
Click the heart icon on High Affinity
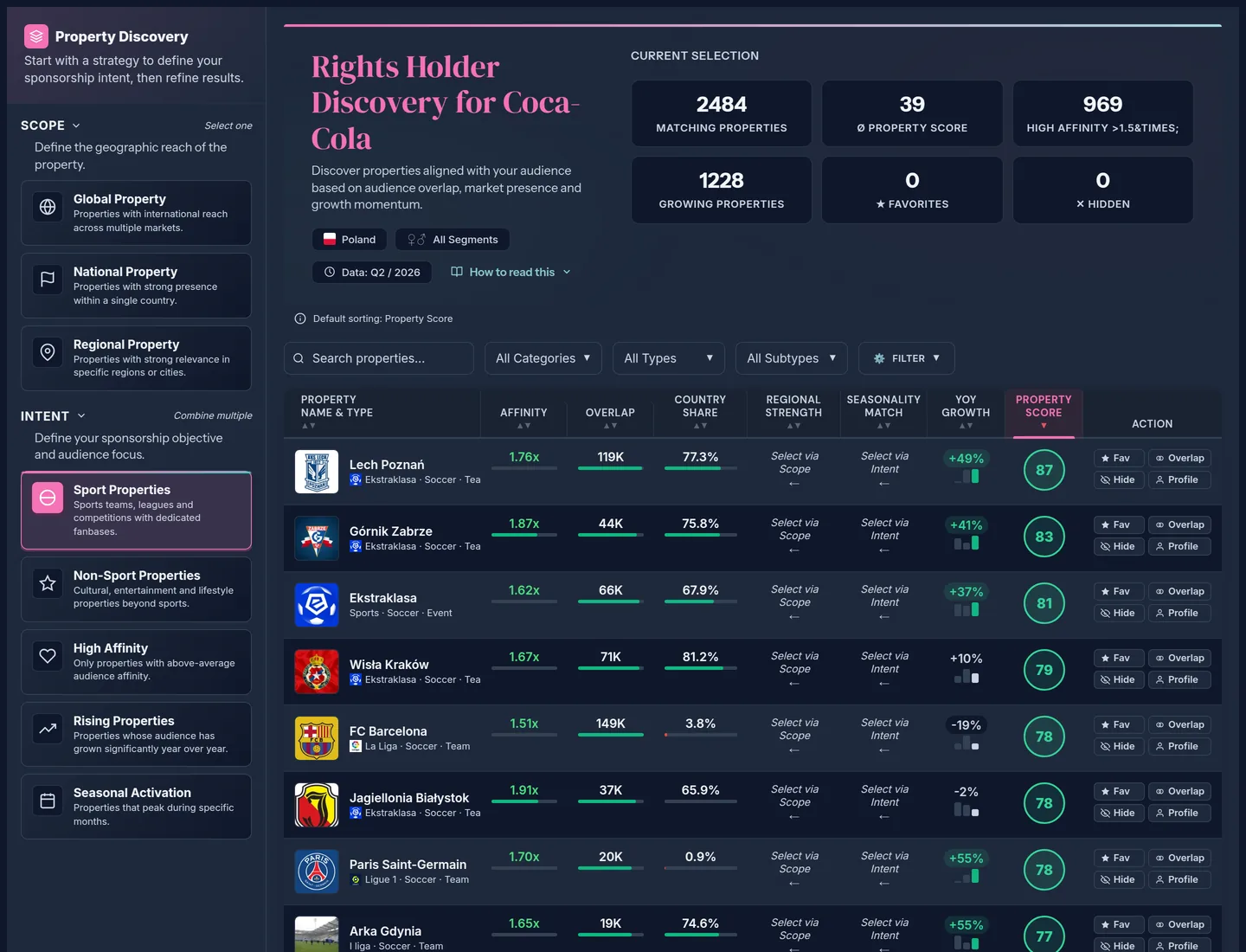pos(48,656)
